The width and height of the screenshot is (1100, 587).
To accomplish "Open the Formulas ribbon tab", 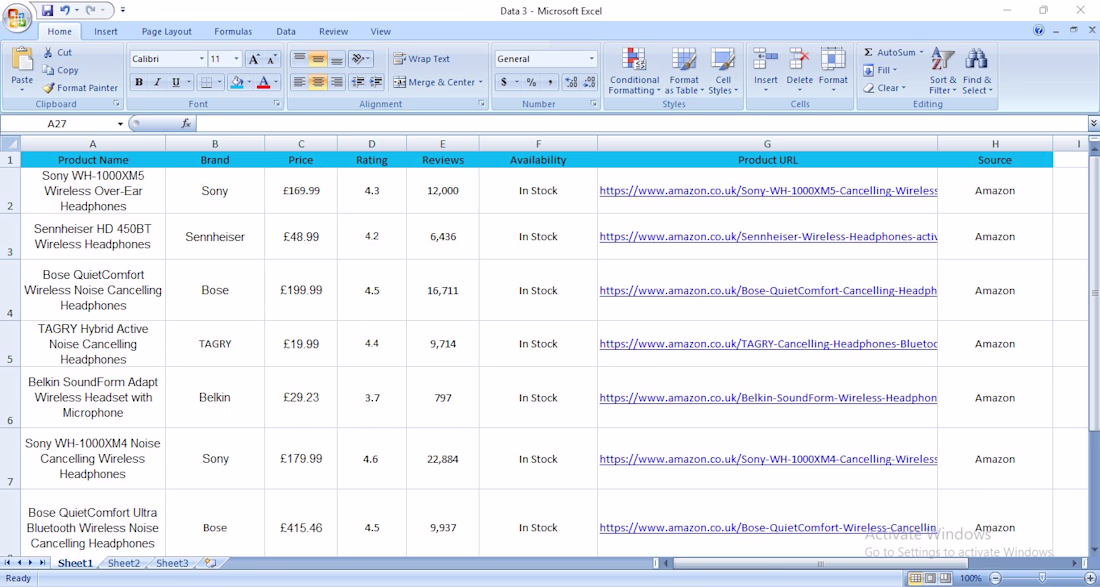I will (233, 32).
